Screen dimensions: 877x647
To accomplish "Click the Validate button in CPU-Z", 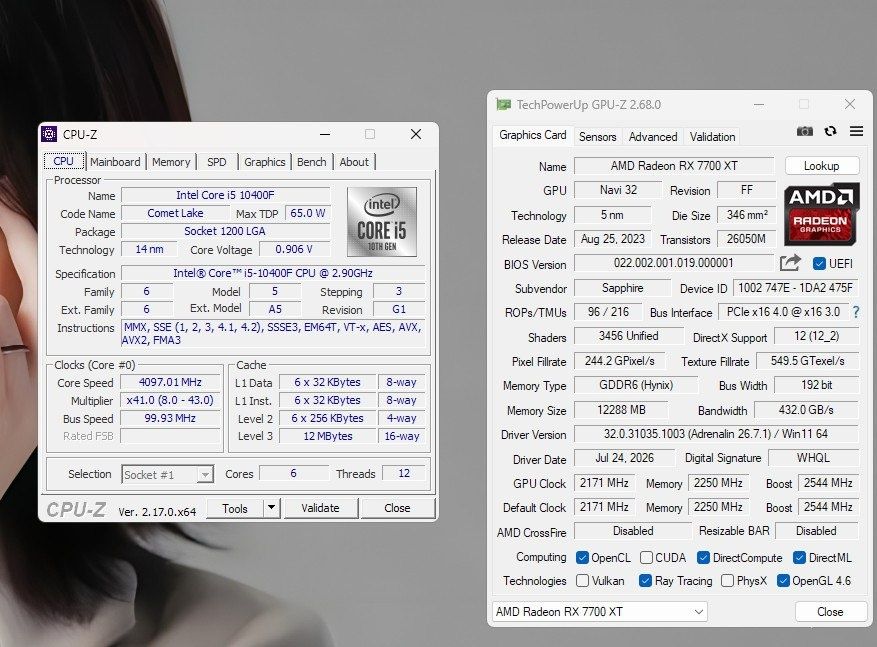I will coord(320,508).
